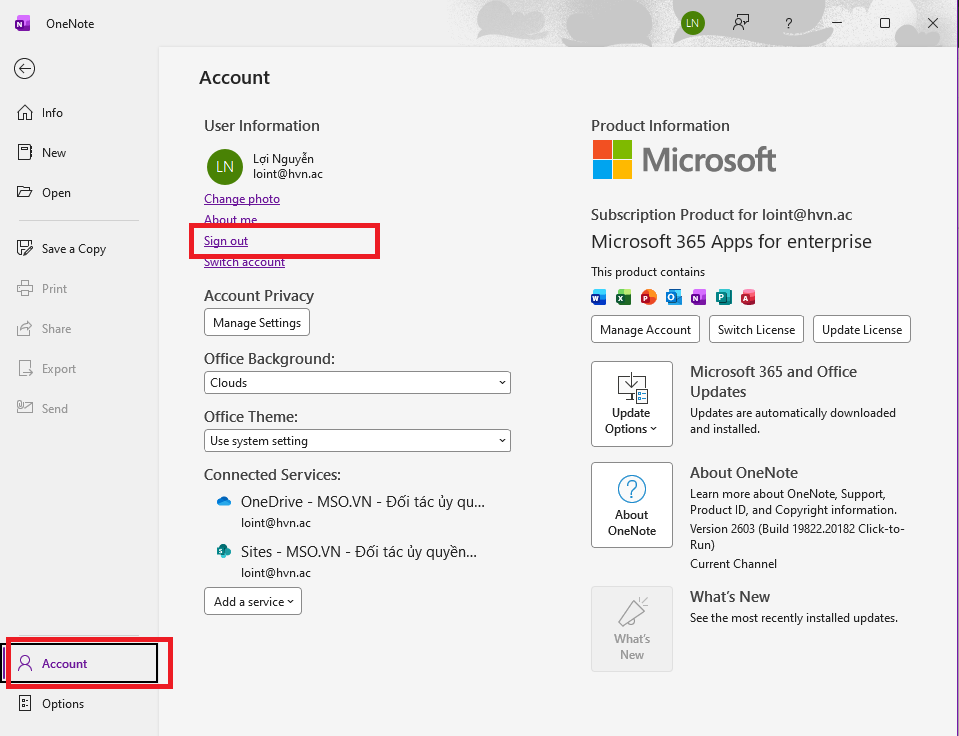
Task: Click the OneNote product icon in product list
Action: coord(698,297)
